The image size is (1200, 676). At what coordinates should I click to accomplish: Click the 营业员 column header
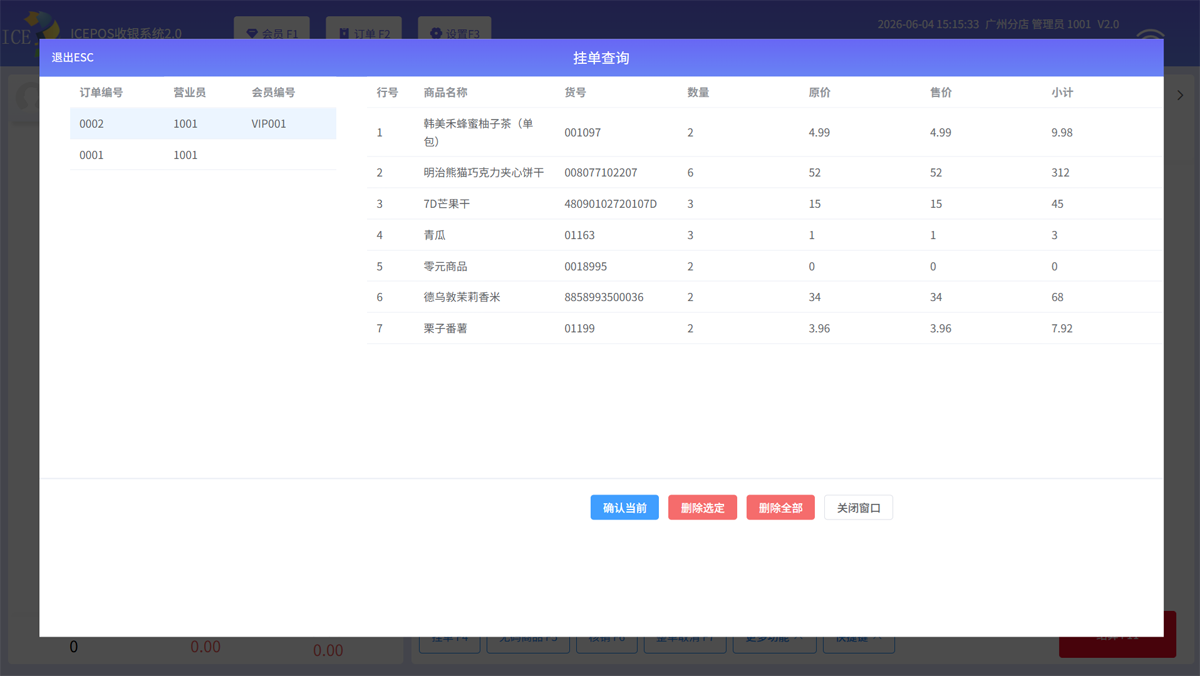189,92
